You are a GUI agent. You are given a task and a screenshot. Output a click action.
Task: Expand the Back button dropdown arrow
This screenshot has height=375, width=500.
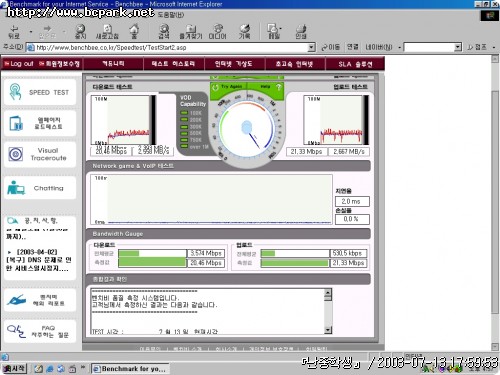click(x=31, y=32)
